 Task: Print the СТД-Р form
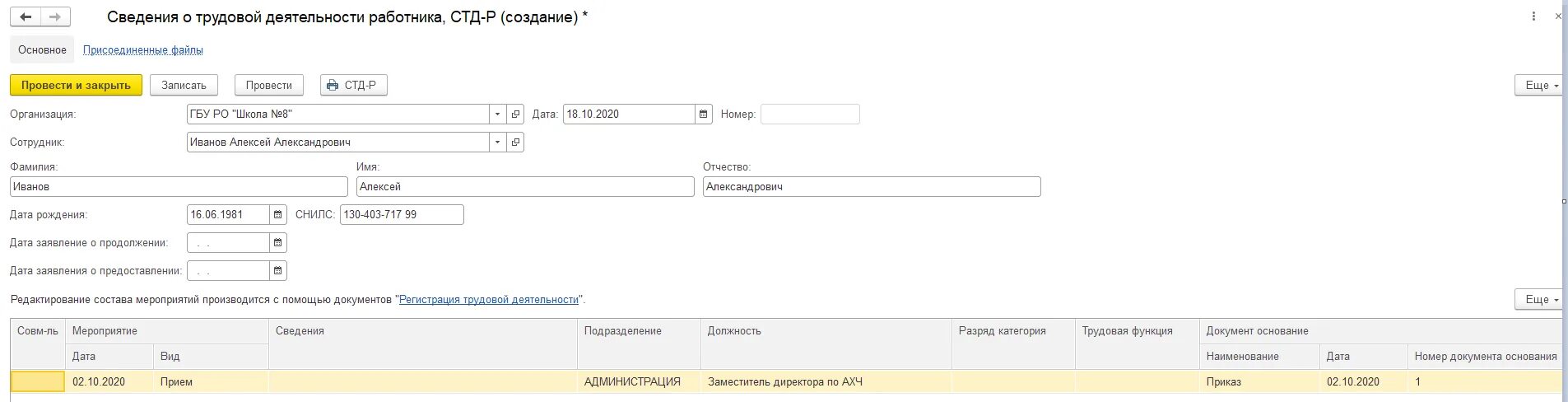click(353, 86)
